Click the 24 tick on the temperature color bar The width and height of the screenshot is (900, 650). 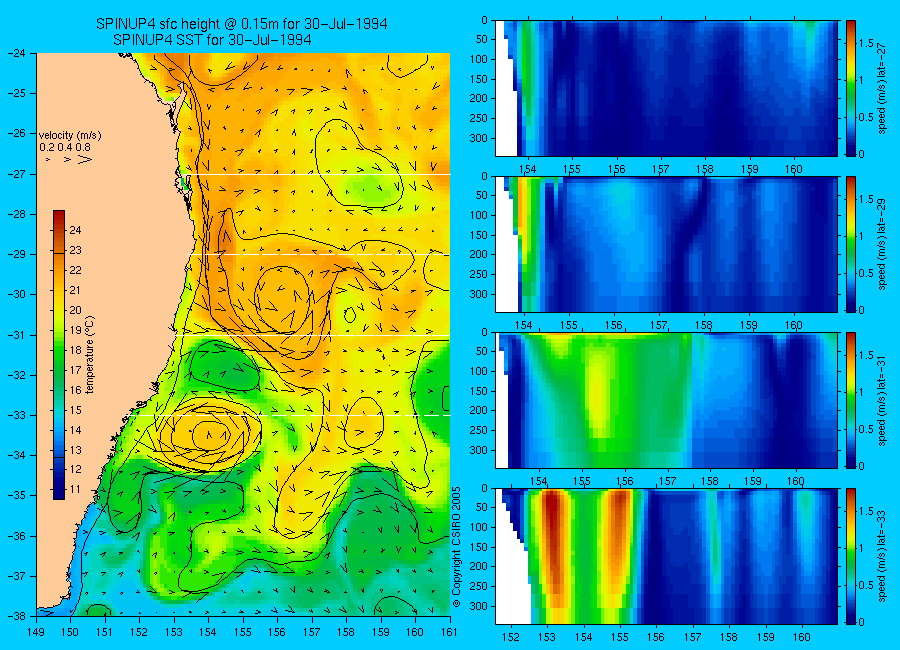(x=75, y=230)
